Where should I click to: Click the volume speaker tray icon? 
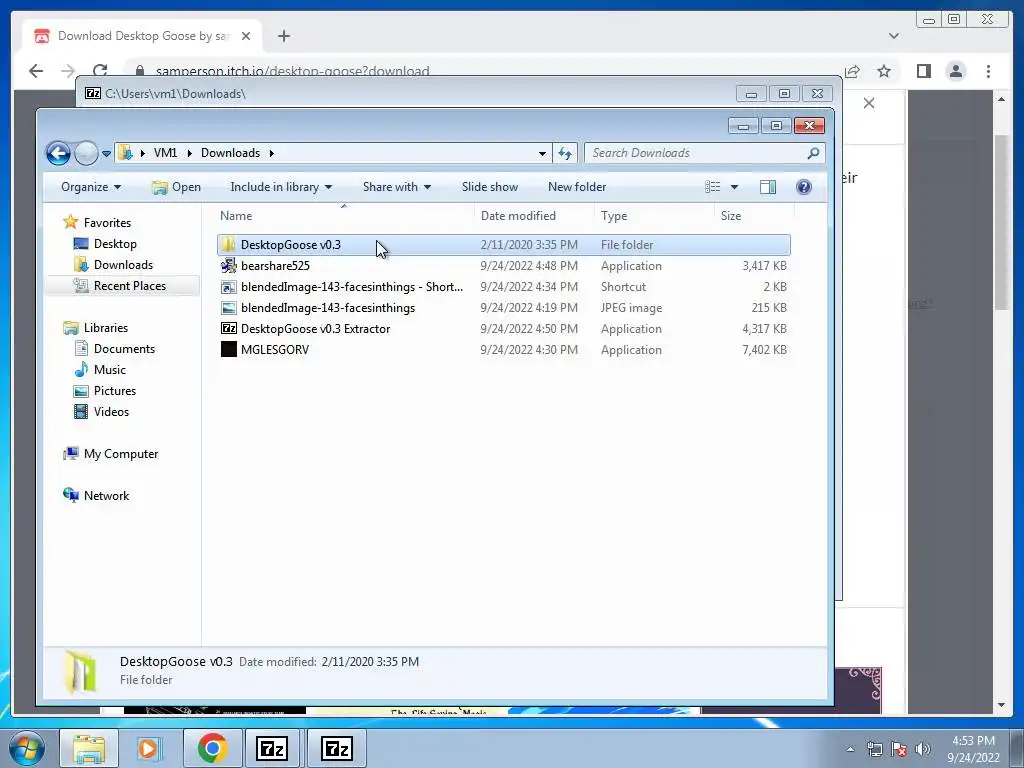(x=923, y=749)
